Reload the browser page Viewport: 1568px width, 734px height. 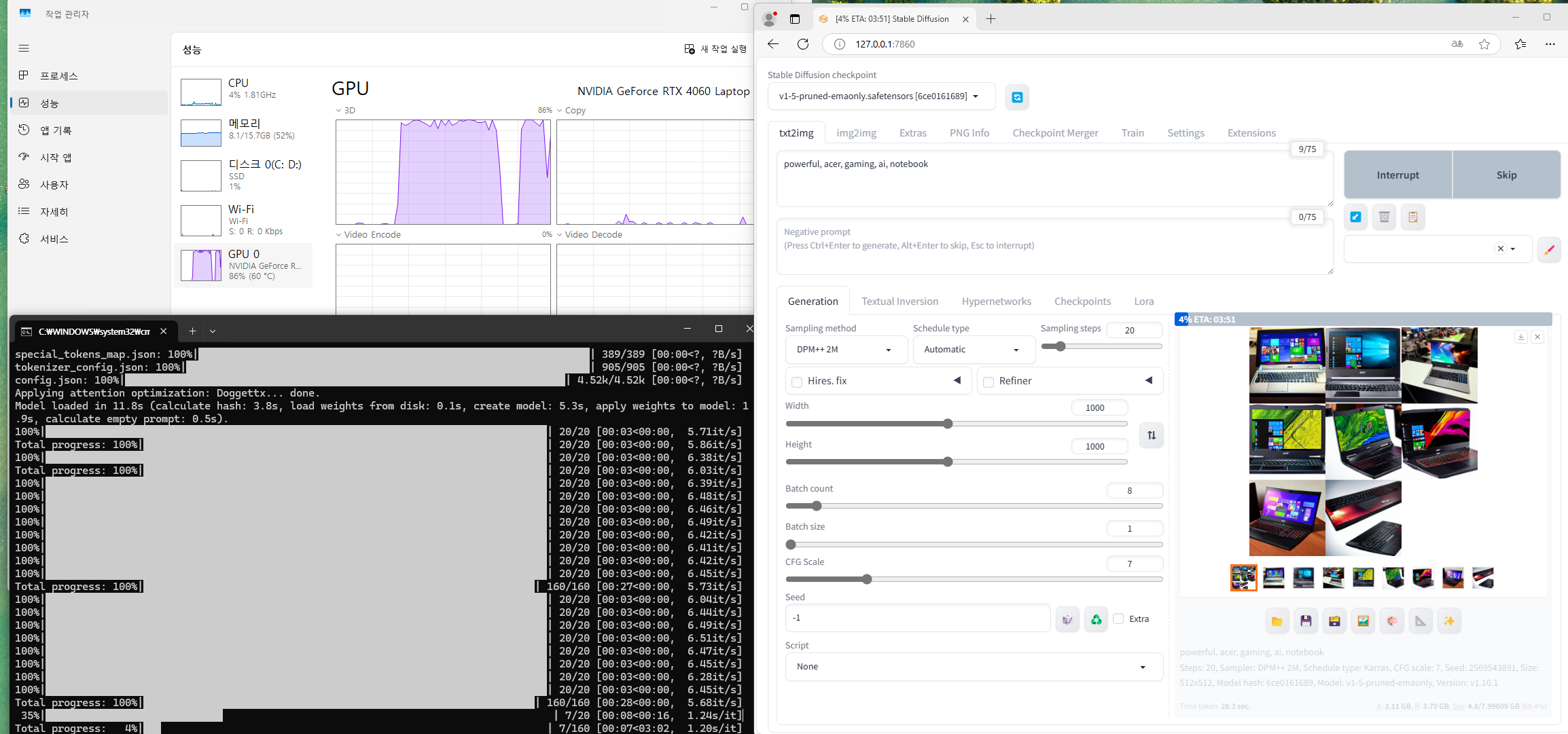803,44
